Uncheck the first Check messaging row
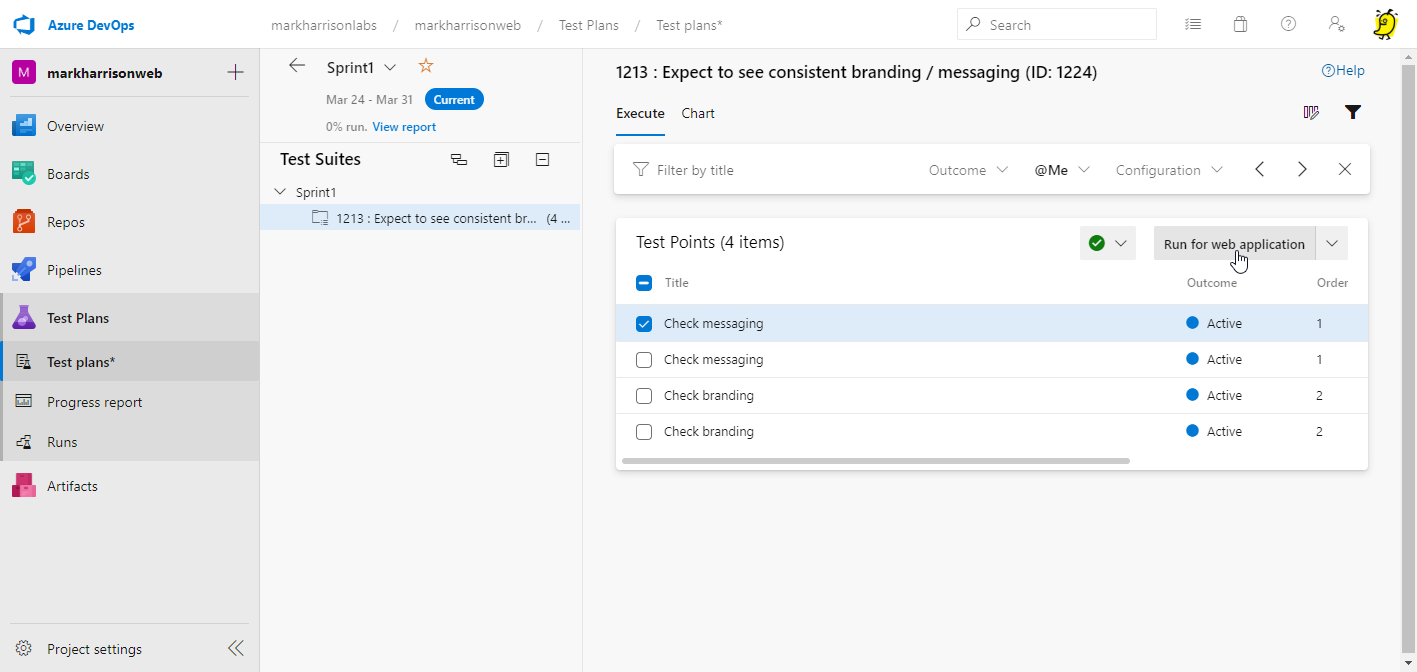 click(x=644, y=324)
